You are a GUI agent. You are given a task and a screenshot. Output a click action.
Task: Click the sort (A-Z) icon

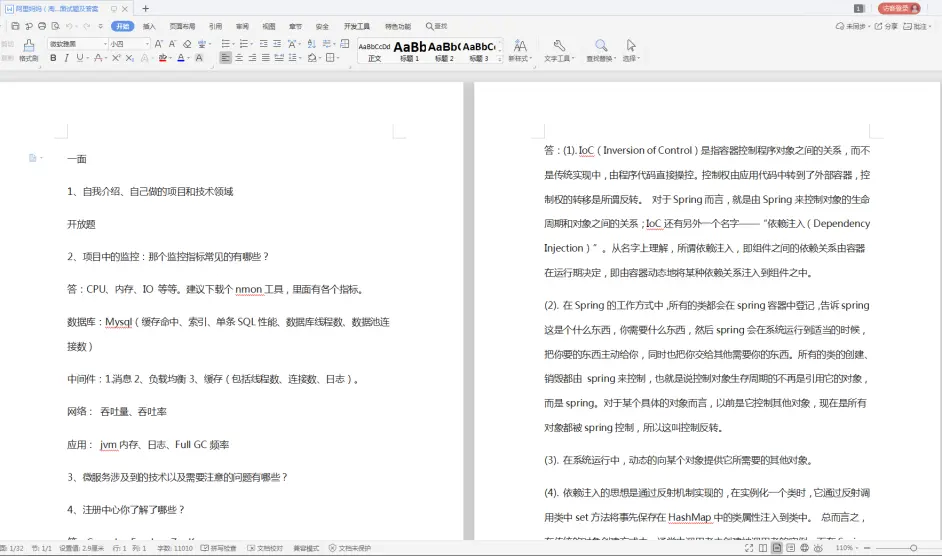point(311,44)
